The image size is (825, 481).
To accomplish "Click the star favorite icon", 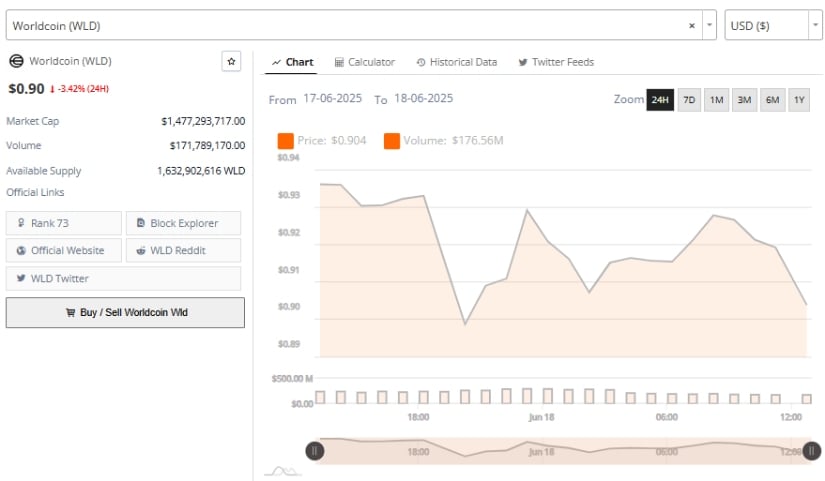I will (x=231, y=62).
